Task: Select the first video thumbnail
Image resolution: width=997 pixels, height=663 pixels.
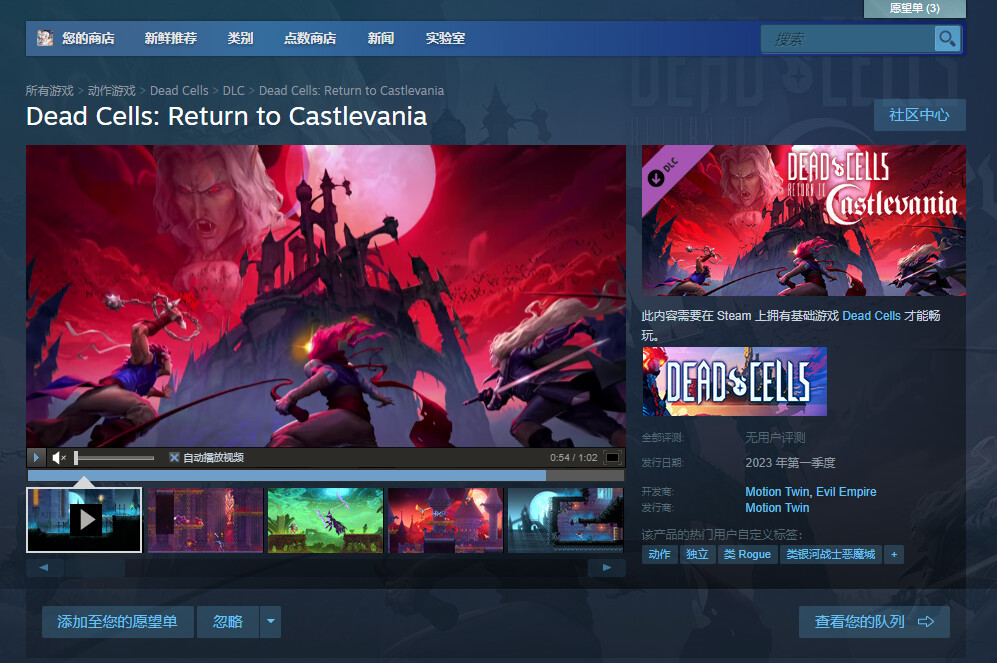Action: coord(84,520)
